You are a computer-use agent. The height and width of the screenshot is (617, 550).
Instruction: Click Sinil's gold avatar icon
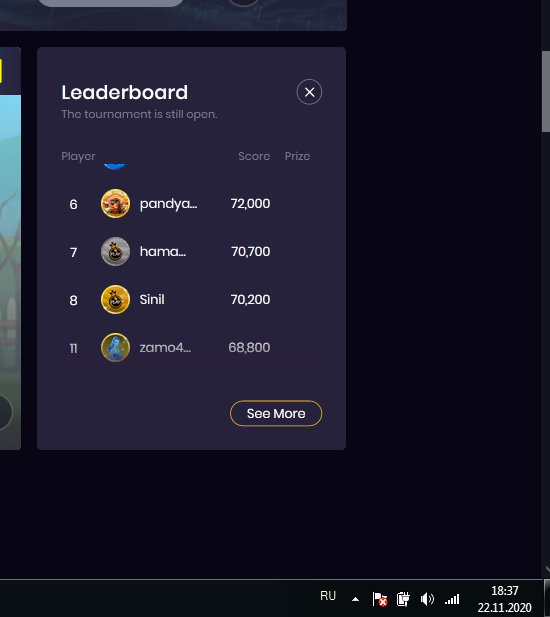(x=115, y=299)
